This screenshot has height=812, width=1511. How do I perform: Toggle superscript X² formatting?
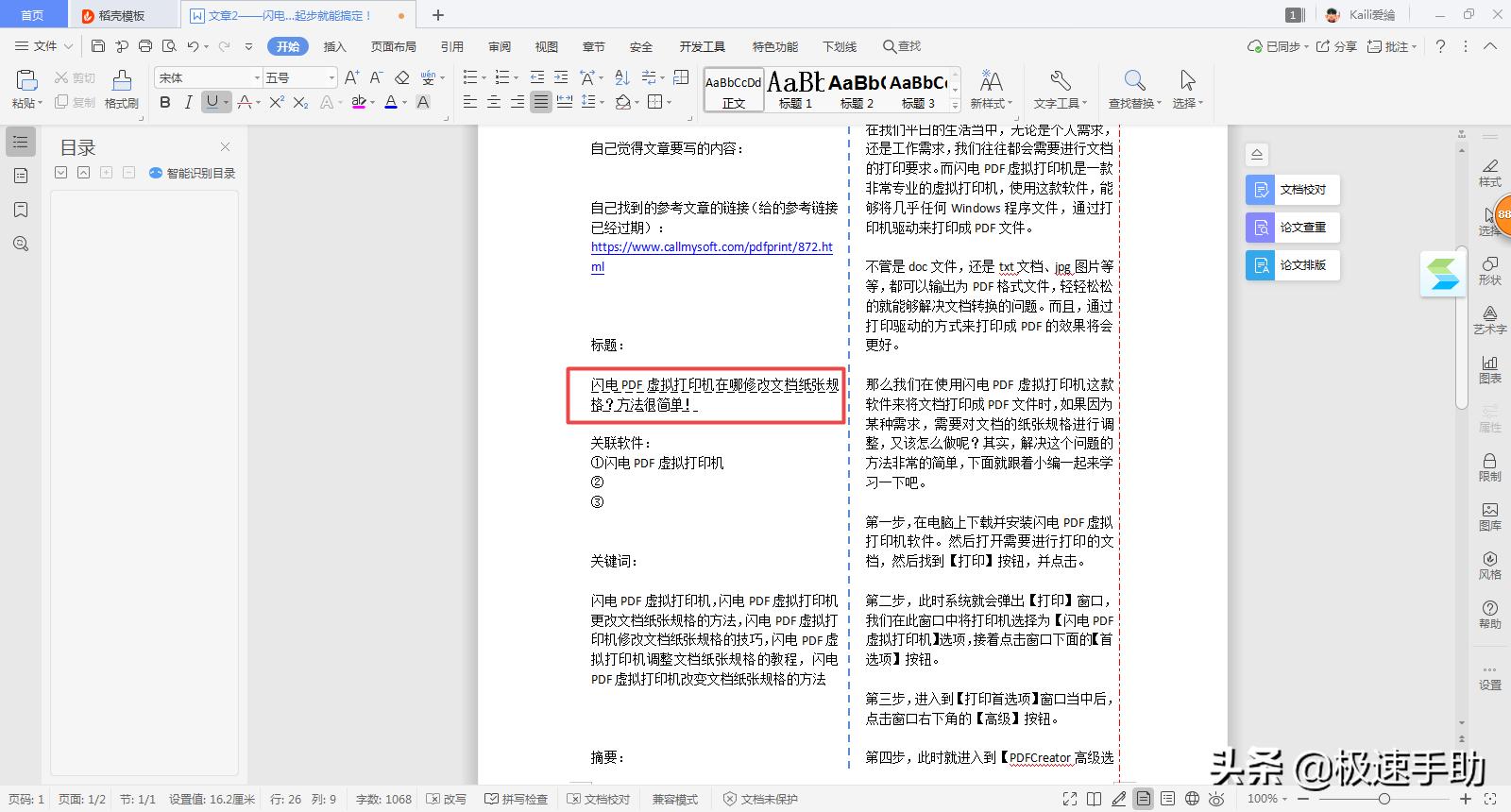(x=277, y=102)
